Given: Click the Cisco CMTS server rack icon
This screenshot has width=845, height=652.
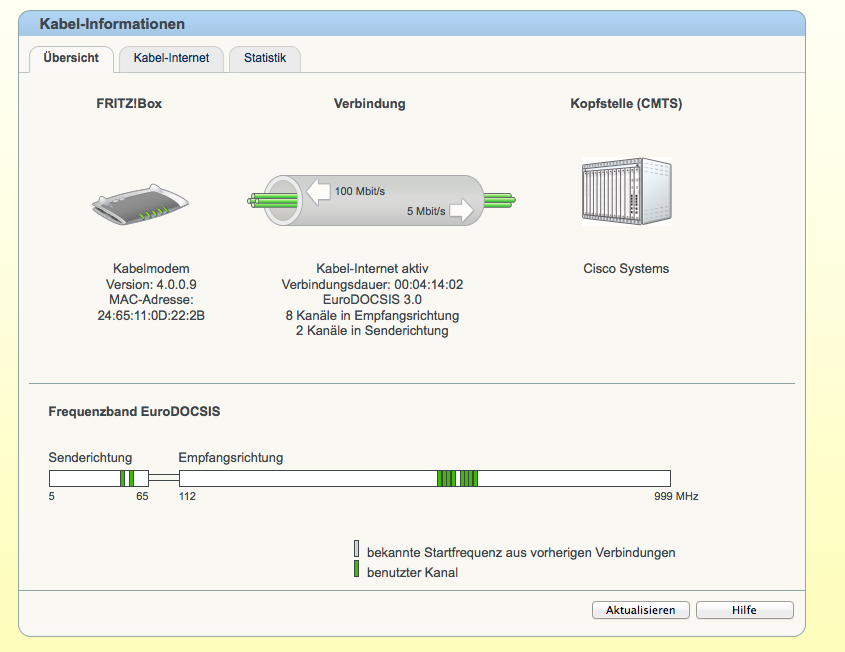Looking at the screenshot, I should click(x=626, y=192).
